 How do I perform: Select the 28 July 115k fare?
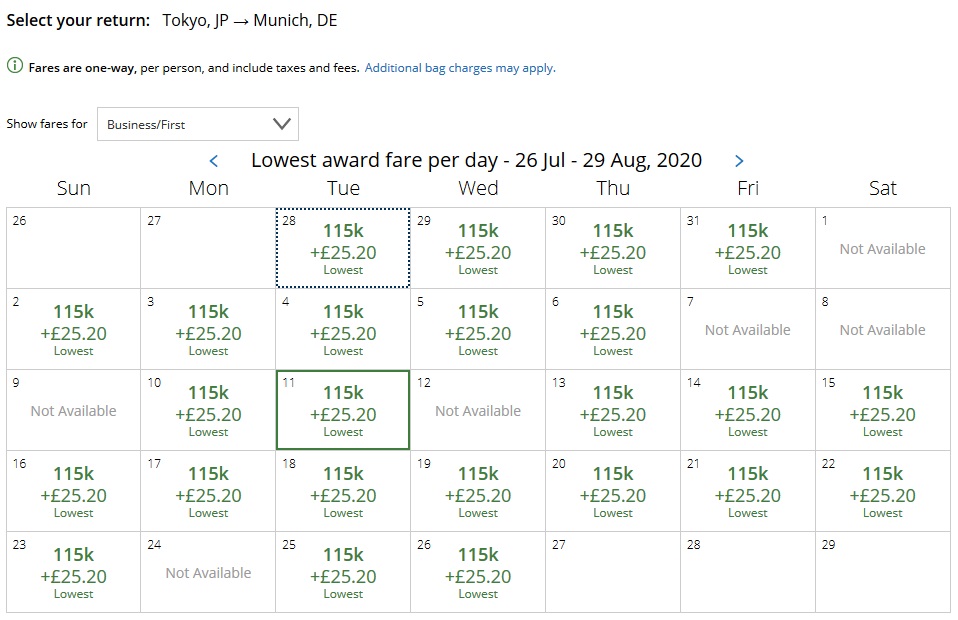click(343, 248)
